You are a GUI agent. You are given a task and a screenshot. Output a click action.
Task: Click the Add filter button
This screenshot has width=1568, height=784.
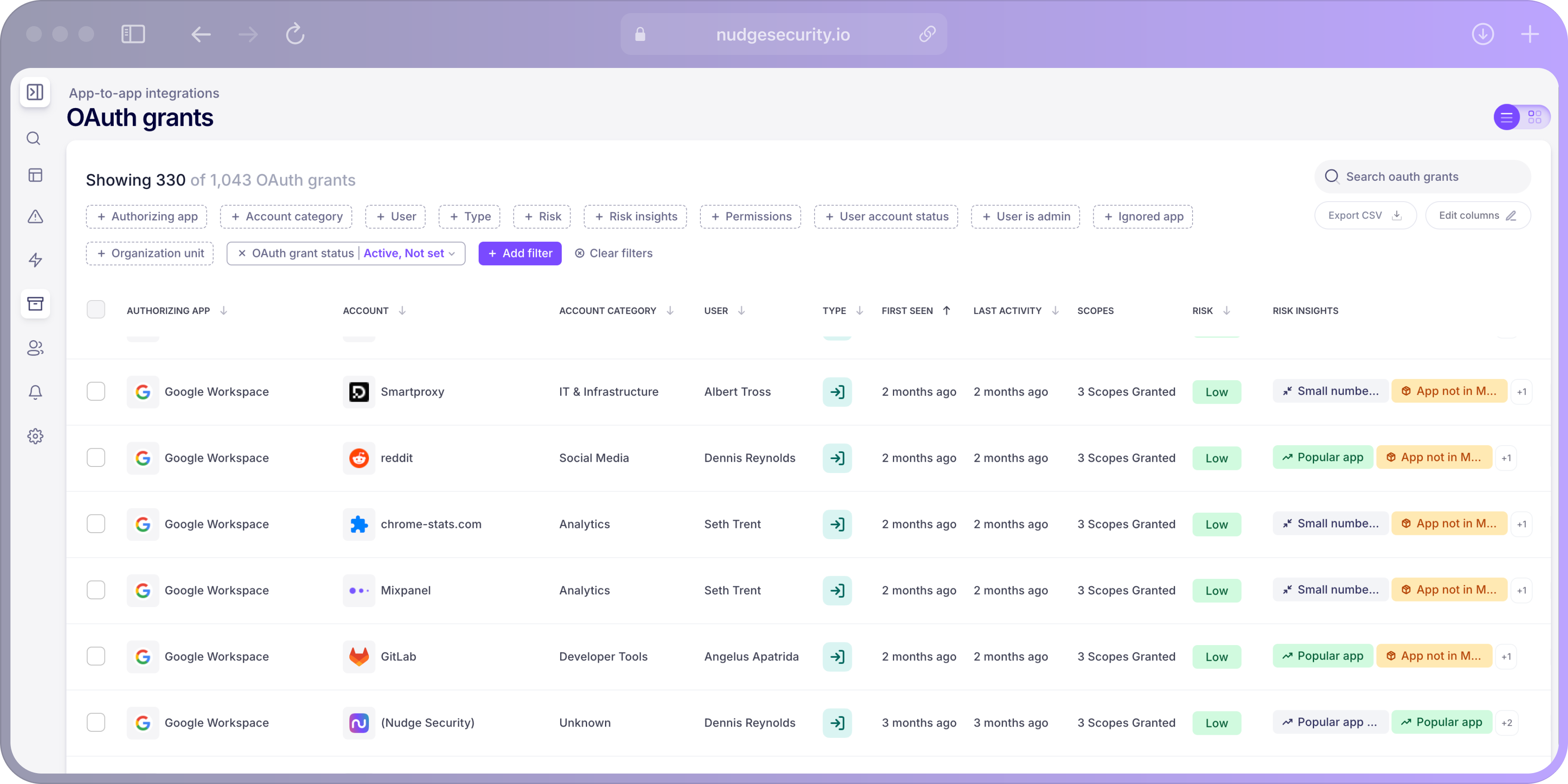click(520, 253)
